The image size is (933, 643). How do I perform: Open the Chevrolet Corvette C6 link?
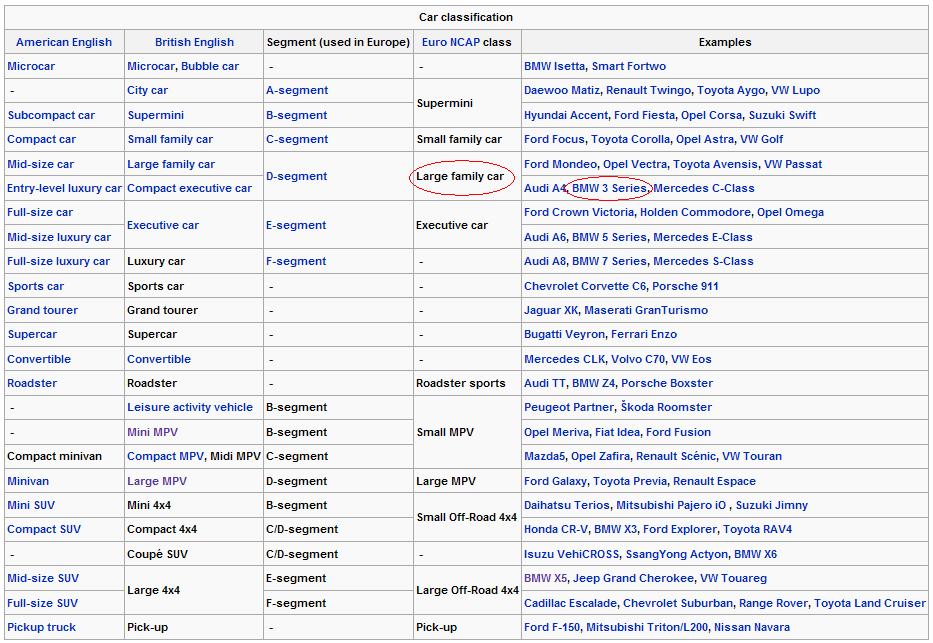coord(585,286)
